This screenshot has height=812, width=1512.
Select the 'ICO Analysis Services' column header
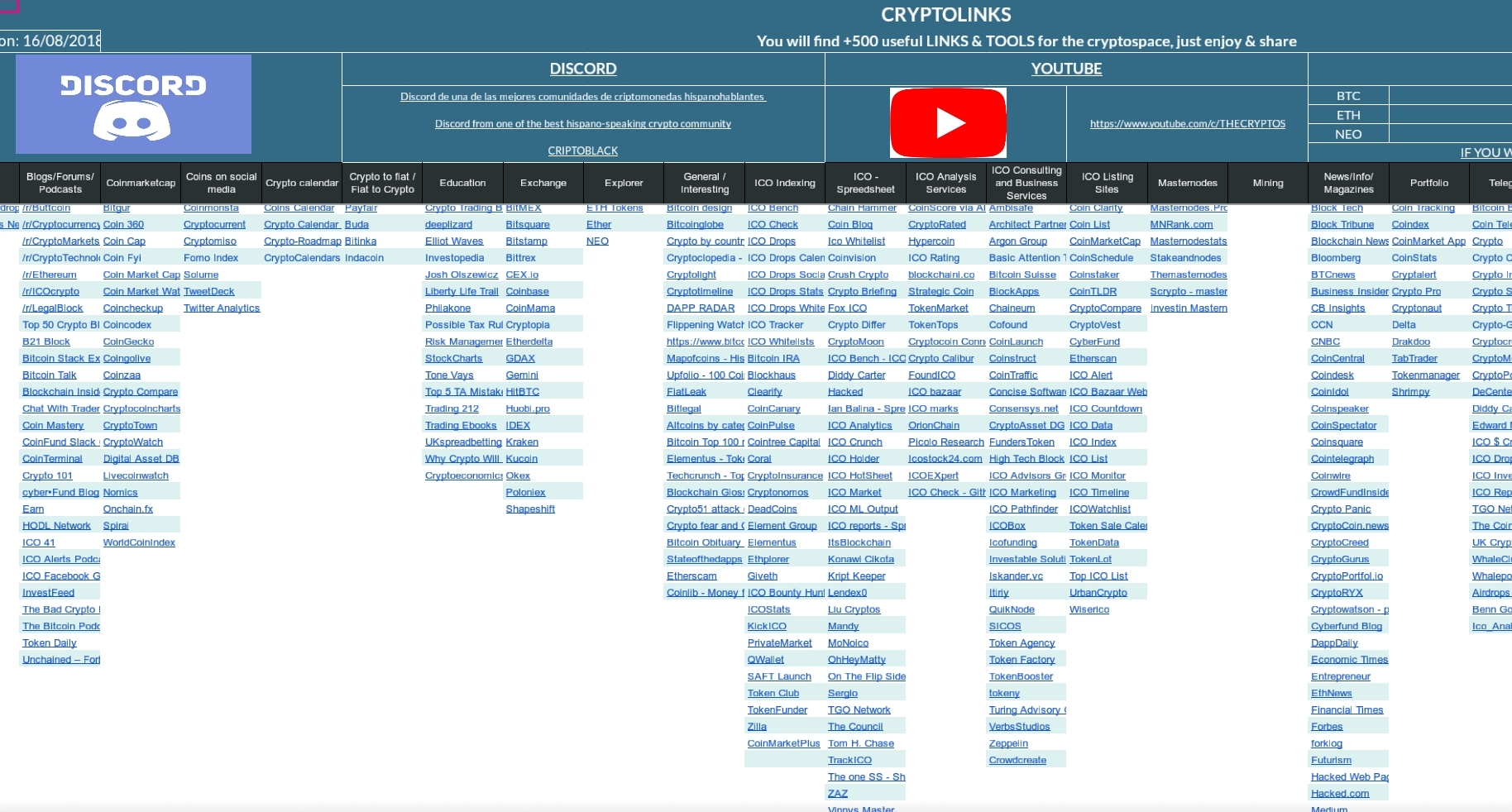point(946,183)
